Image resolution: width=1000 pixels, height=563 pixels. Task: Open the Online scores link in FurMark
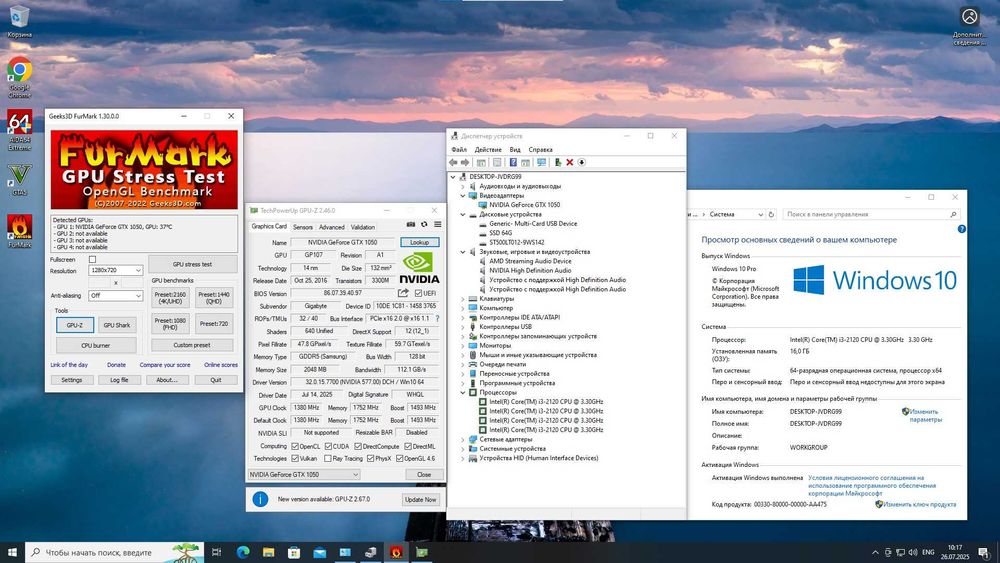[x=221, y=365]
